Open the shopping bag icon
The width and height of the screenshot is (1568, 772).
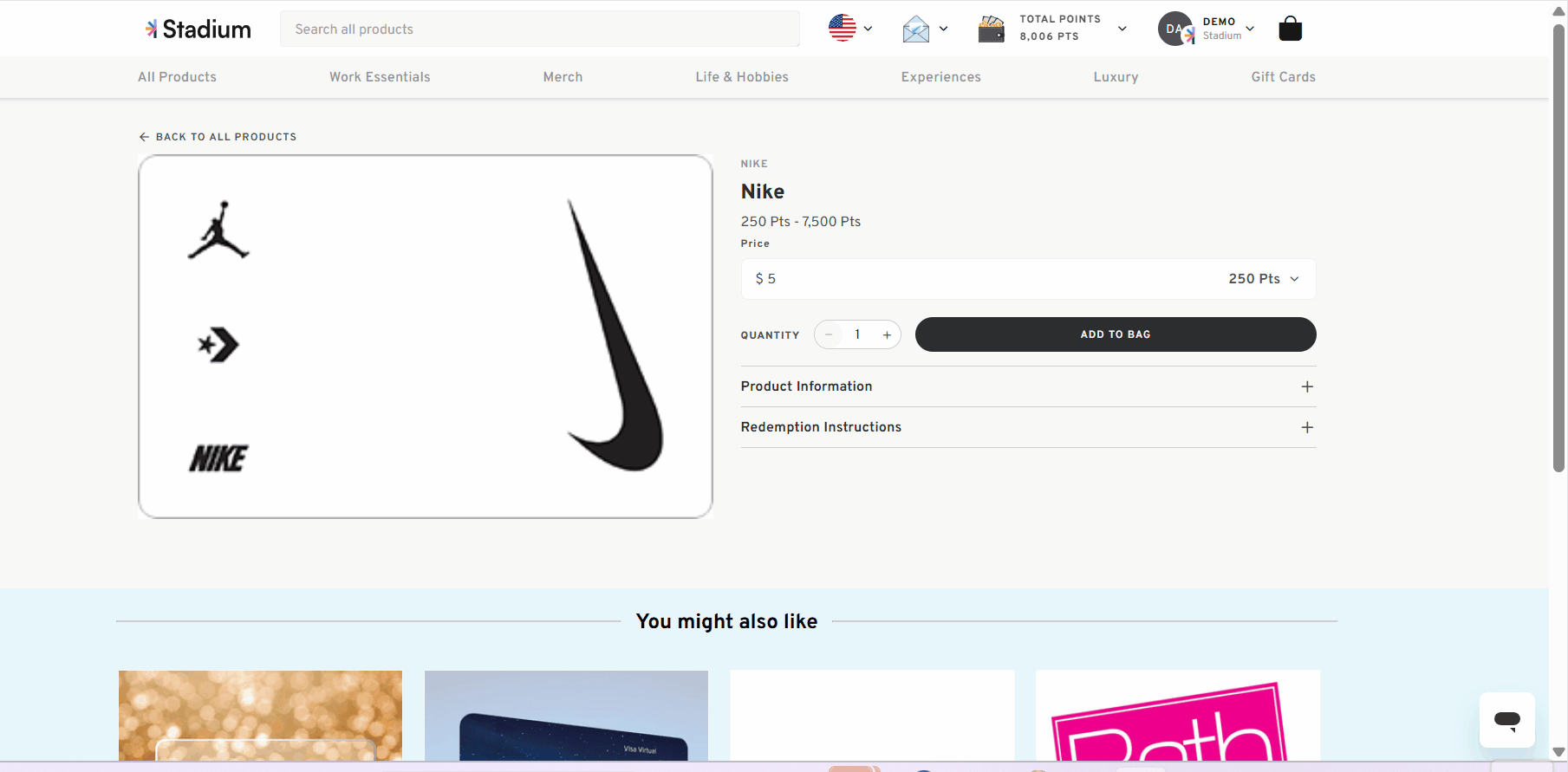tap(1290, 29)
